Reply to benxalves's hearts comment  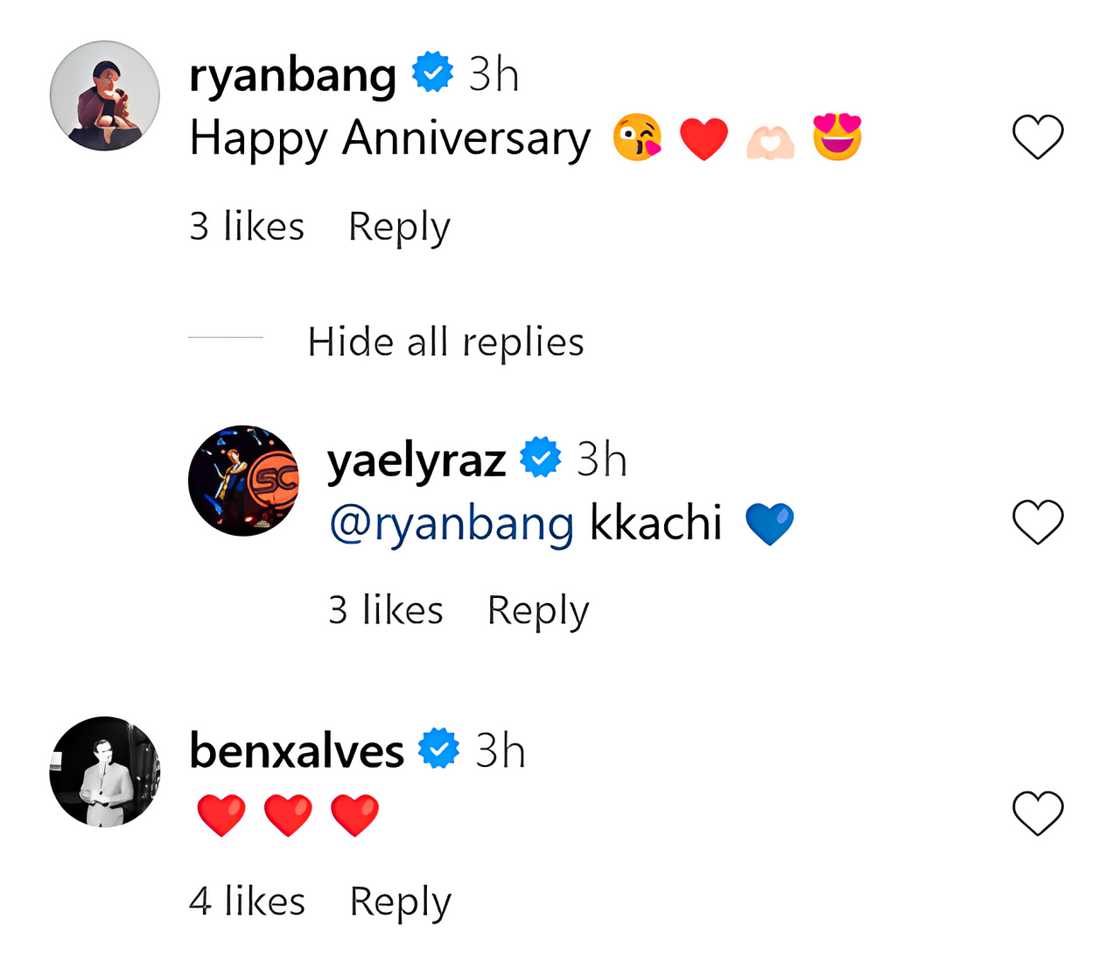400,902
